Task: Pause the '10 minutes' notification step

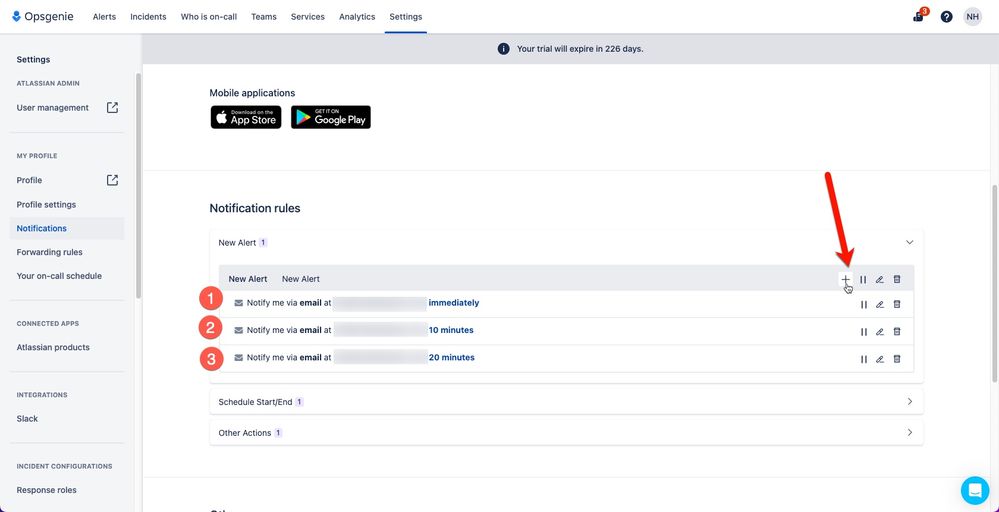Action: click(864, 332)
